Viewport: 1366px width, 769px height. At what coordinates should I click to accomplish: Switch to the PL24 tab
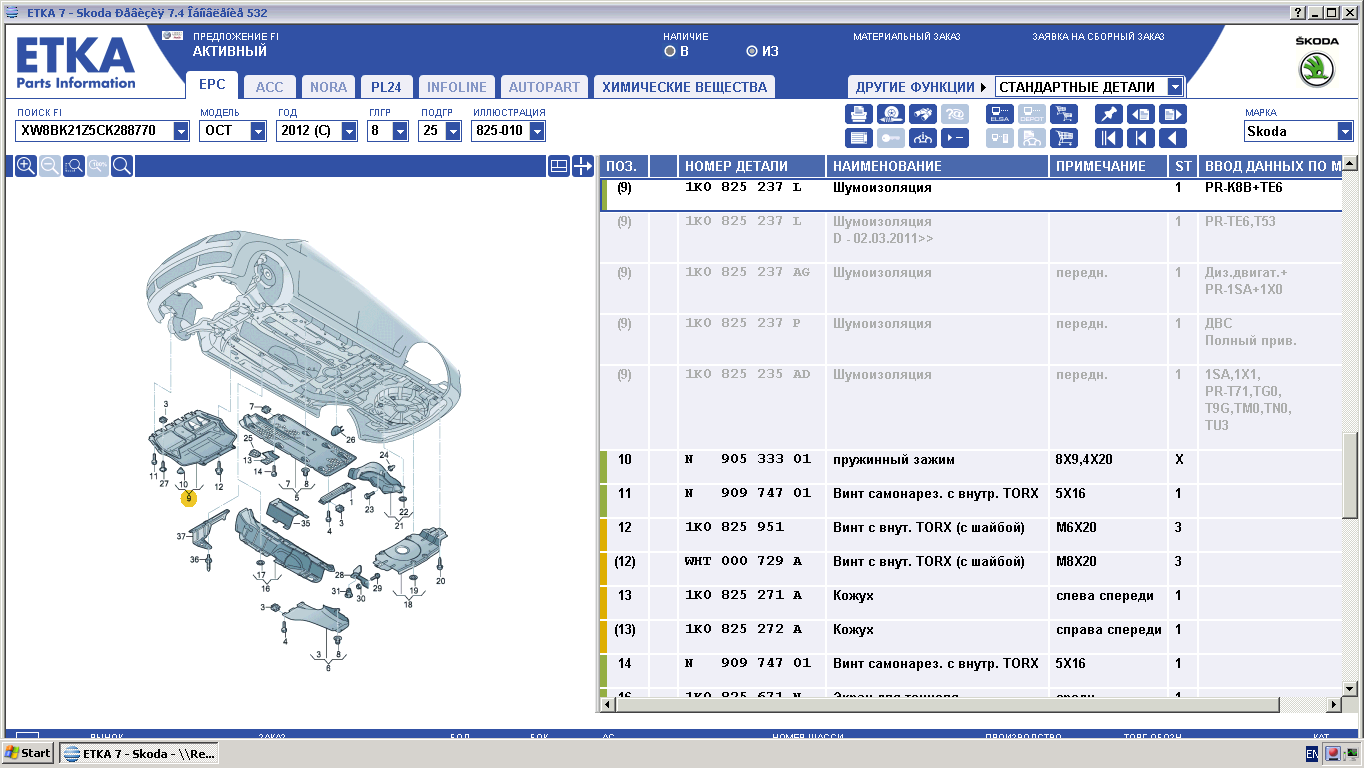[386, 87]
